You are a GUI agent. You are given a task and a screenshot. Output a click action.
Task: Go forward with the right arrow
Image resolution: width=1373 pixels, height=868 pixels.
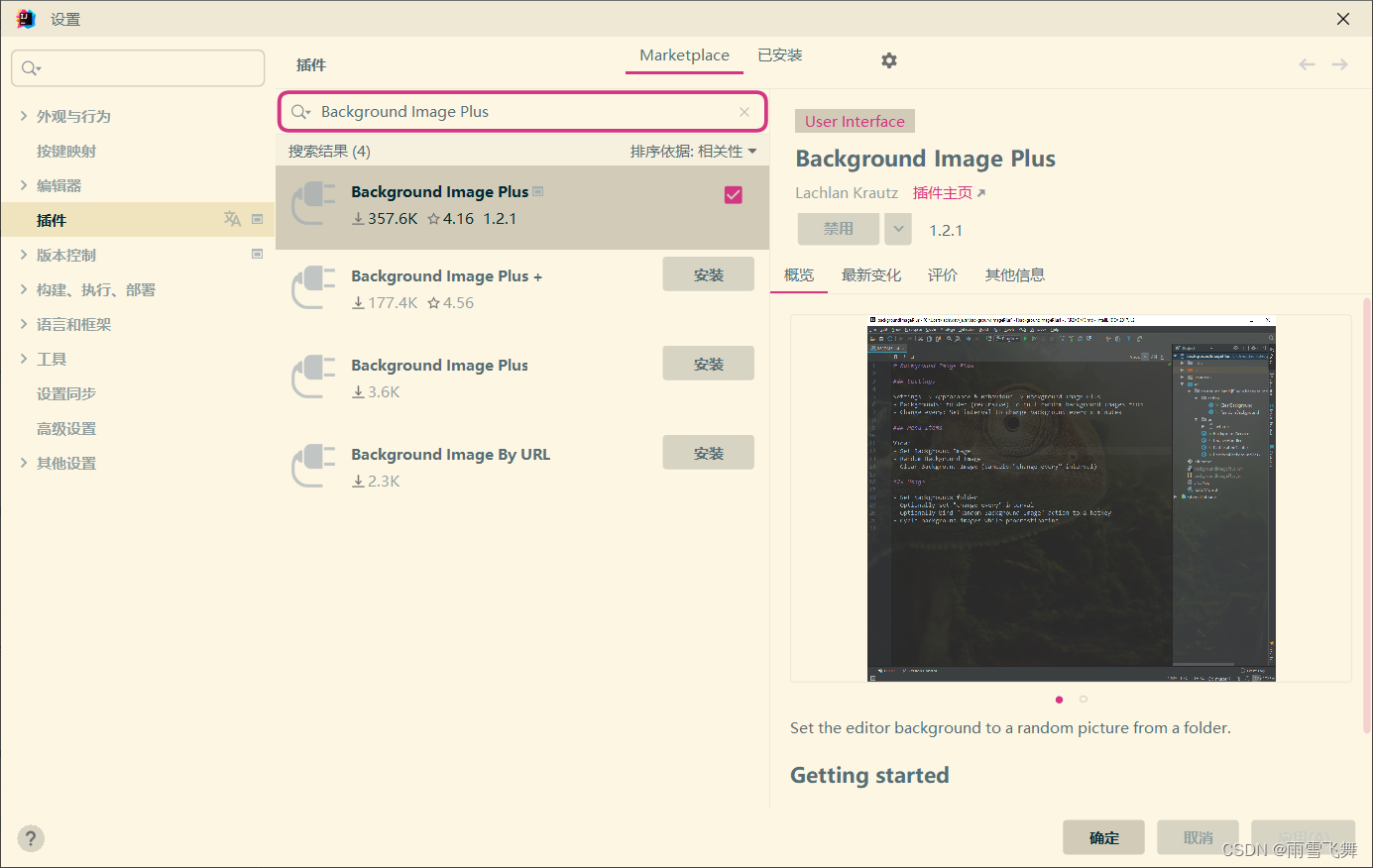click(1339, 64)
